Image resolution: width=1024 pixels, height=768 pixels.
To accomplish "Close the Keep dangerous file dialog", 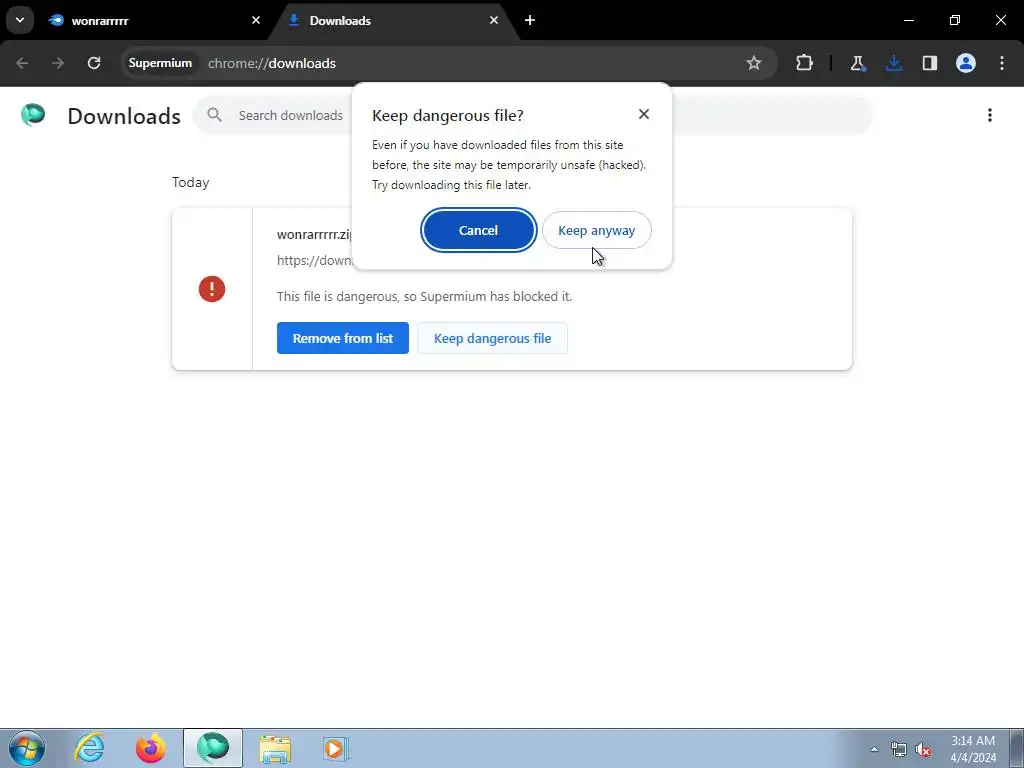I will [643, 114].
